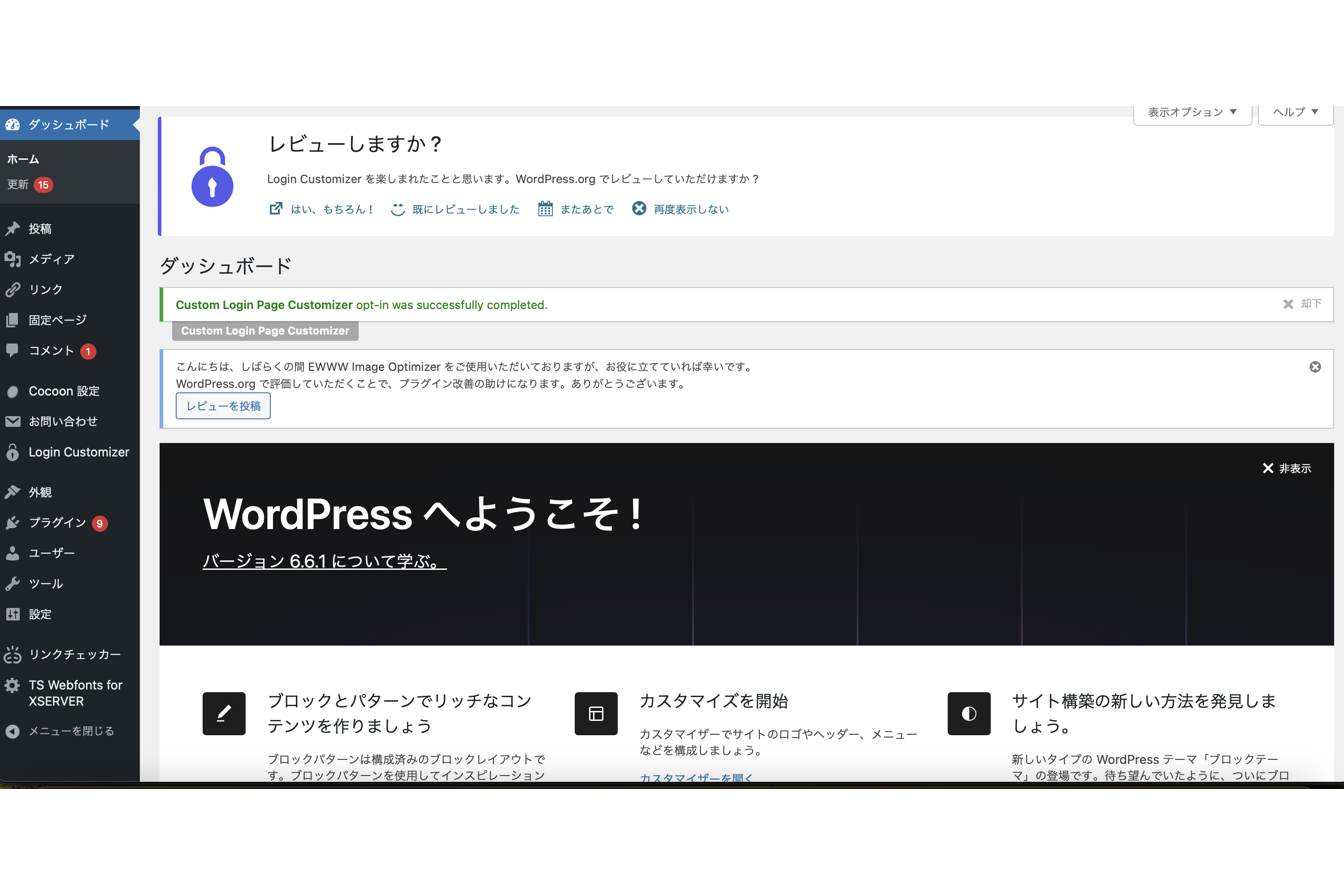The height and width of the screenshot is (896, 1344).
Task: Expand the 表示オプション dropdown
Action: [x=1192, y=112]
